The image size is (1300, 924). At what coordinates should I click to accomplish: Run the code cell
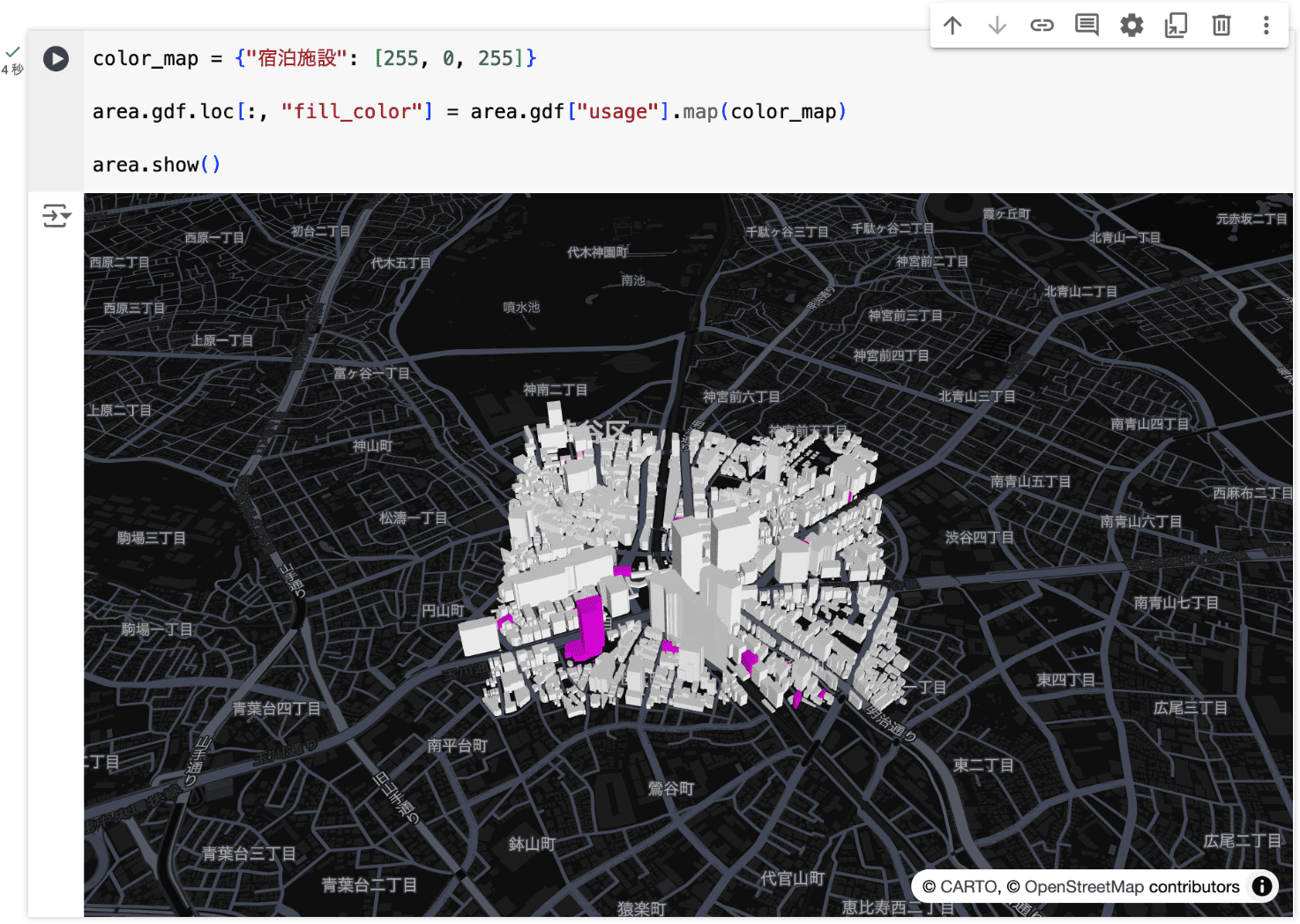point(56,58)
